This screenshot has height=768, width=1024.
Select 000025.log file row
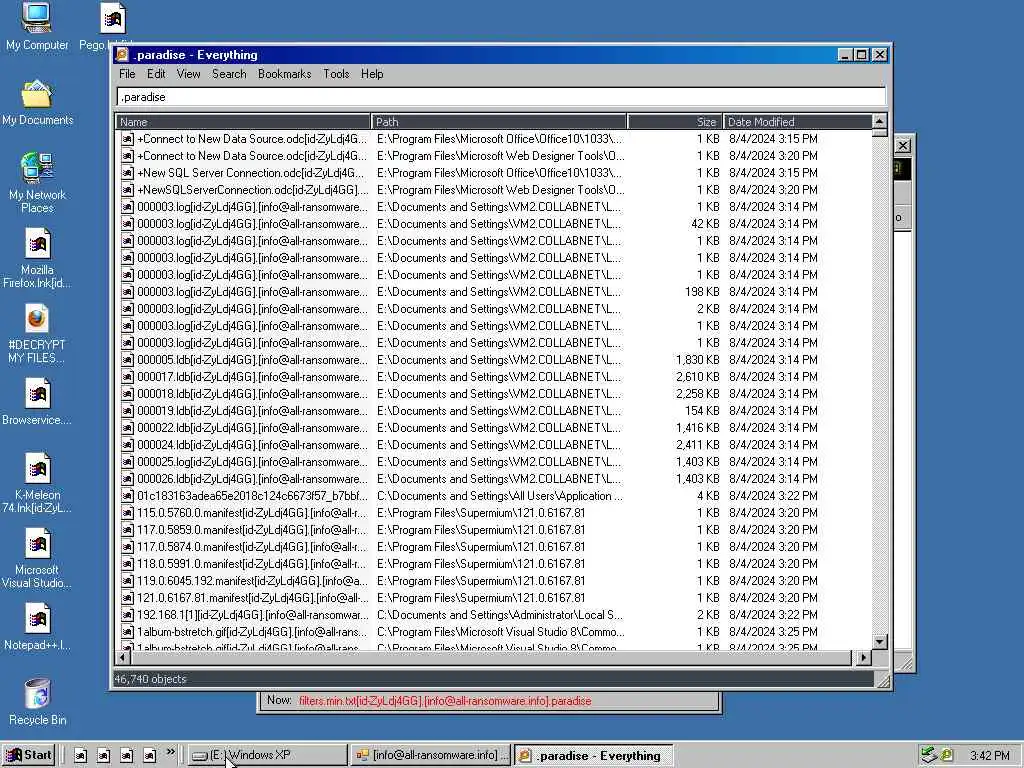(x=494, y=462)
